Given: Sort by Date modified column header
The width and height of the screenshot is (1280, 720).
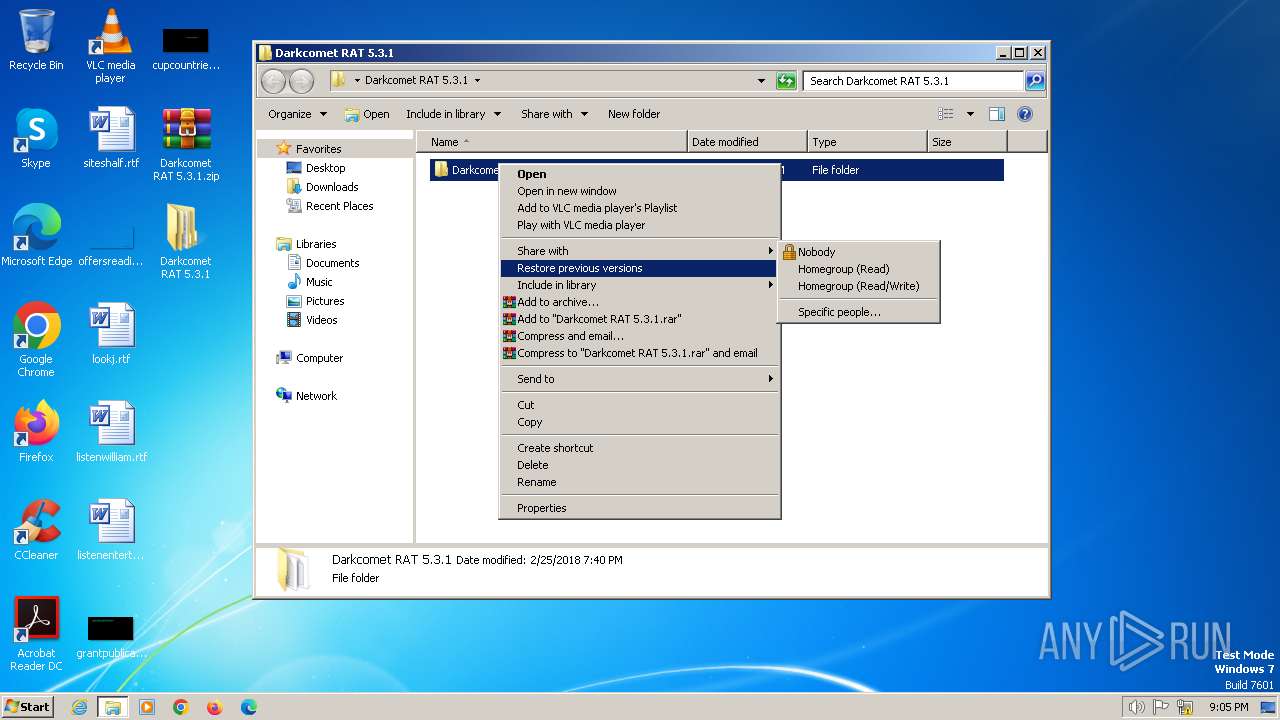Looking at the screenshot, I should click(747, 142).
